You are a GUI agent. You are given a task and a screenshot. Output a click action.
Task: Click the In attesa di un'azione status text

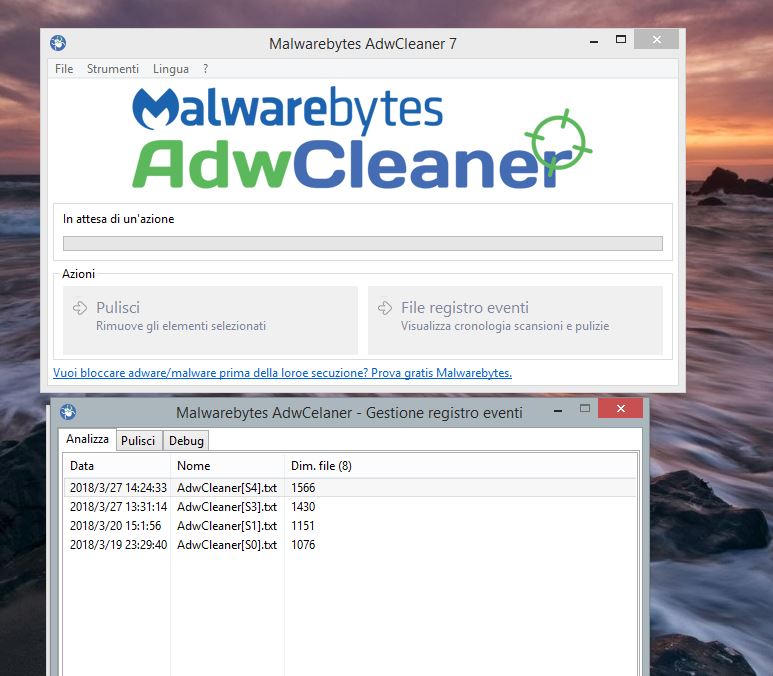pos(118,219)
